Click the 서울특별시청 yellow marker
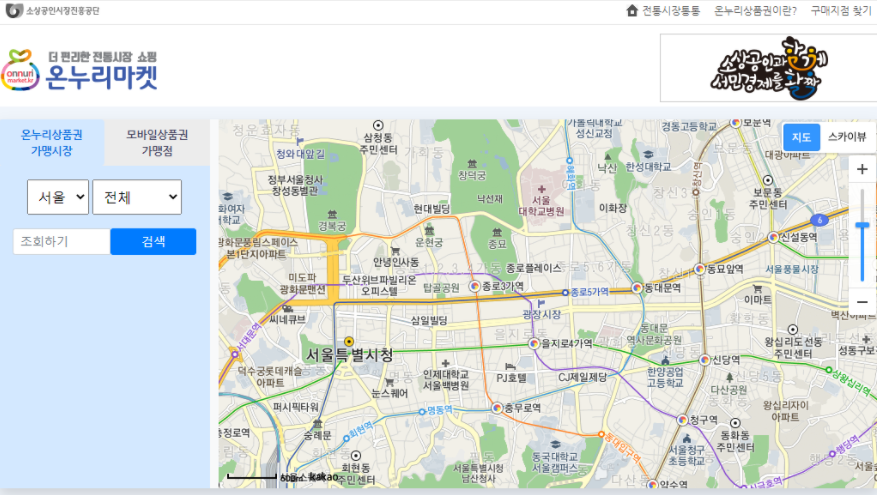This screenshot has height=495, width=877. tap(348, 341)
